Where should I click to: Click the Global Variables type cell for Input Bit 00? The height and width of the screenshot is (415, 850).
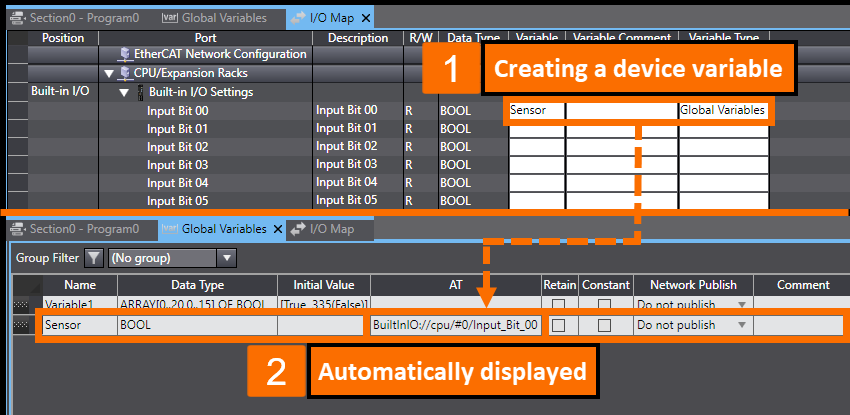724,111
